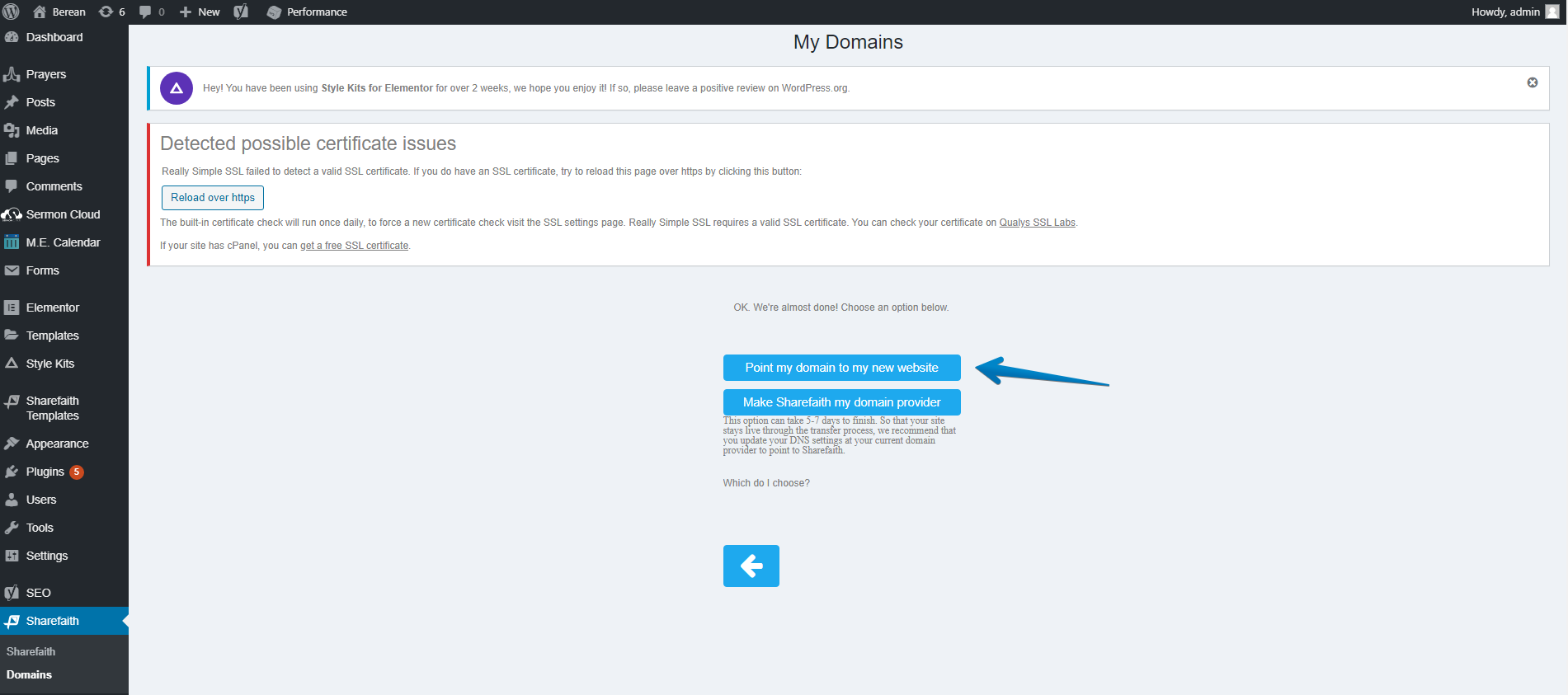Click the plugin update count badge 5
Viewport: 1568px width, 695px height.
(x=77, y=472)
